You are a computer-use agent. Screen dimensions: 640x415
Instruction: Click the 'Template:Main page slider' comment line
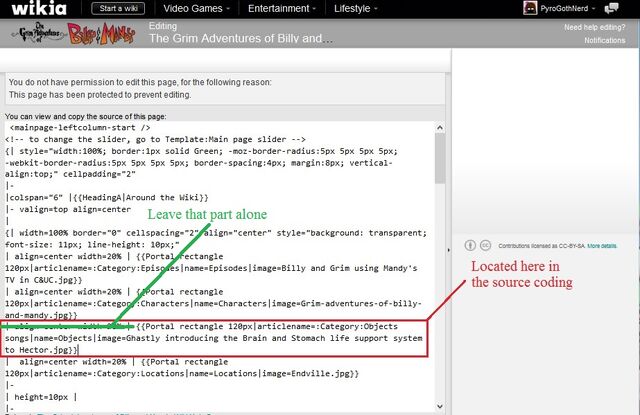click(x=156, y=140)
